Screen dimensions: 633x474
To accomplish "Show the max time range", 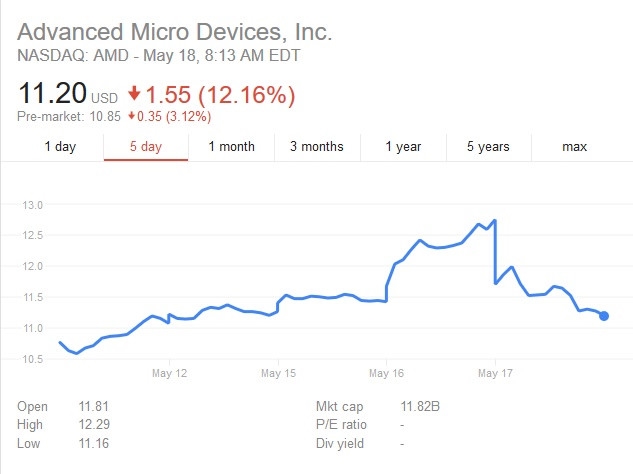I will [574, 147].
